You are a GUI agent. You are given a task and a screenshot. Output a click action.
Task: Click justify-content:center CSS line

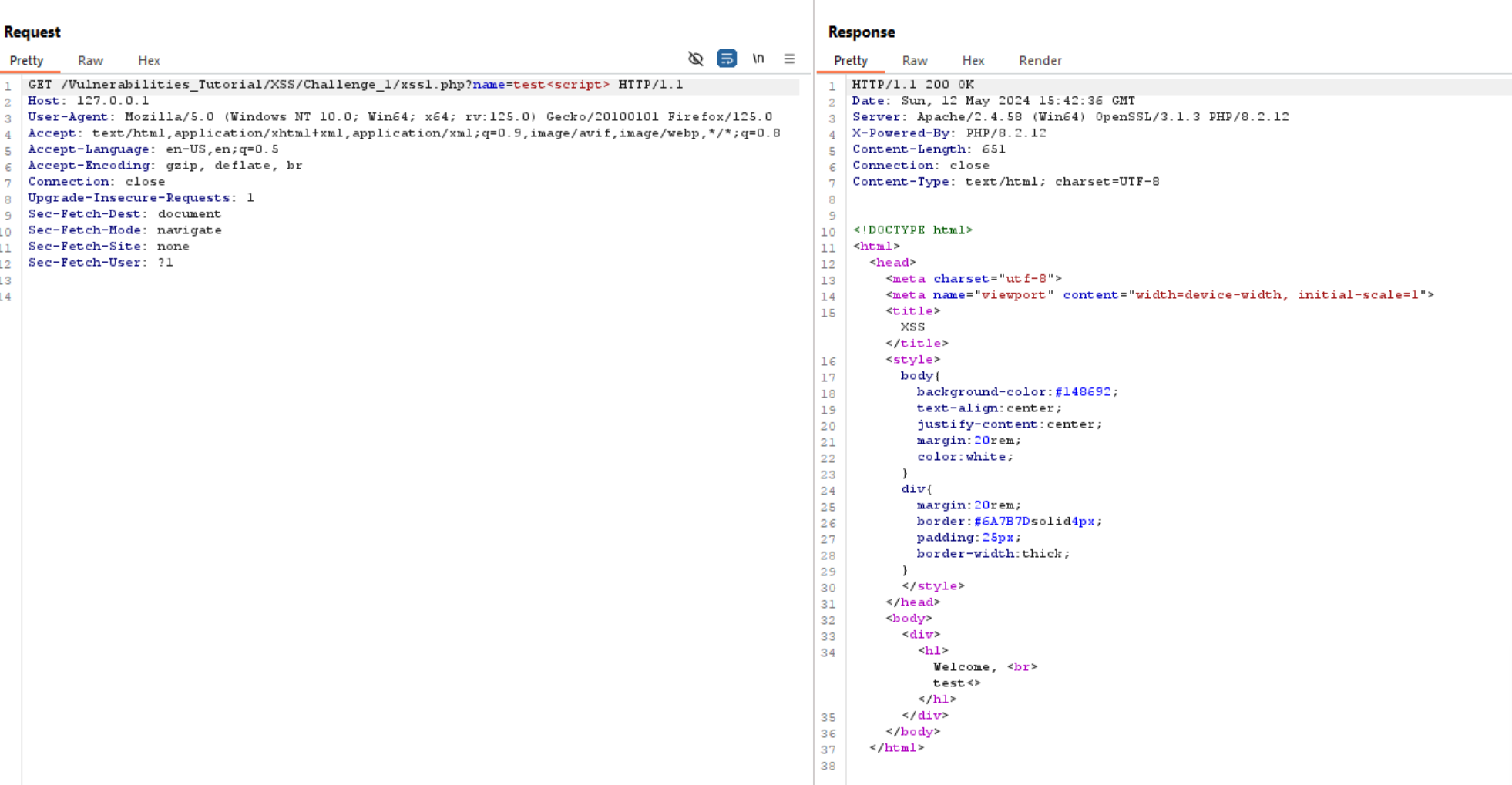1010,424
